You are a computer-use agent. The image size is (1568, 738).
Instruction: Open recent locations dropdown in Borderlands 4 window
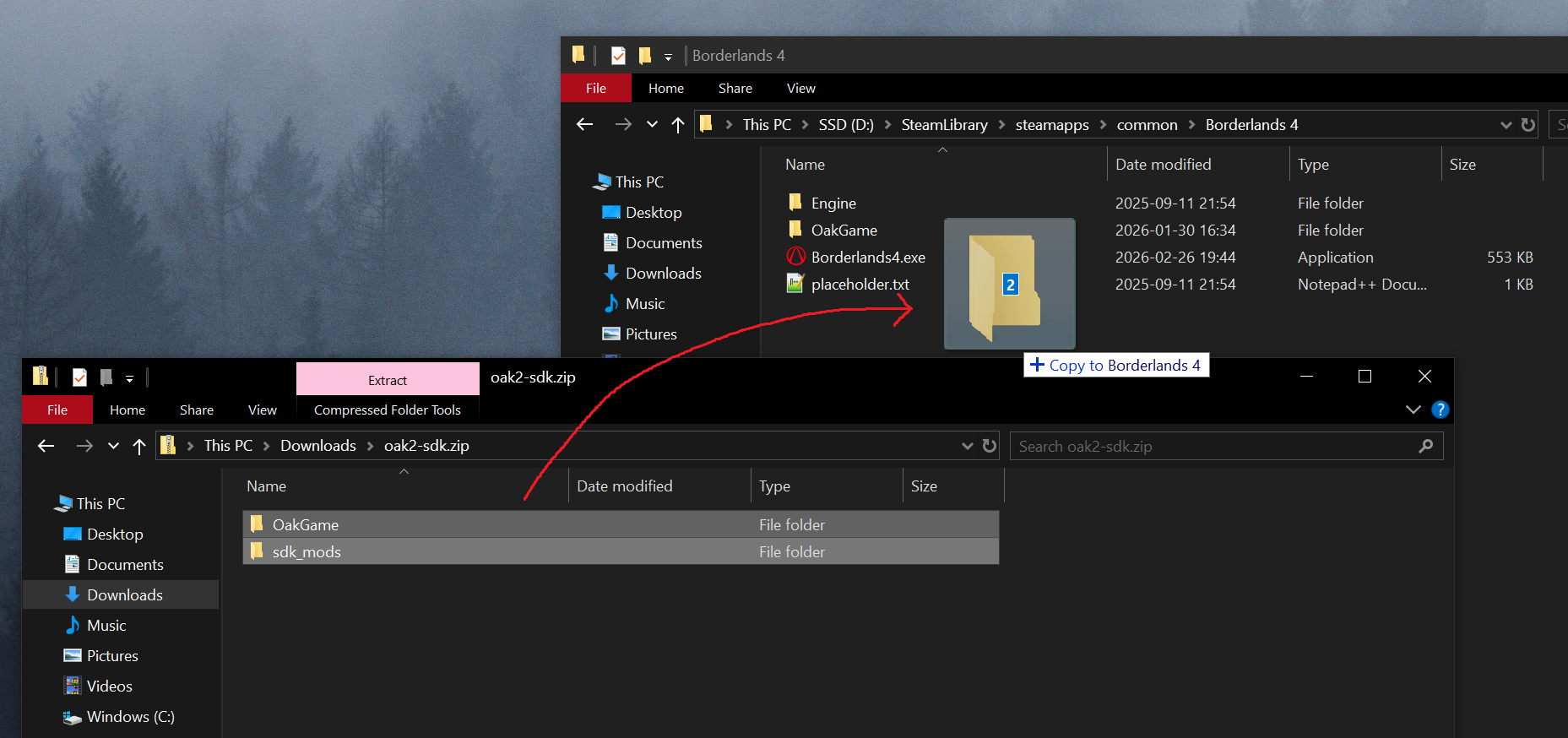pos(652,125)
